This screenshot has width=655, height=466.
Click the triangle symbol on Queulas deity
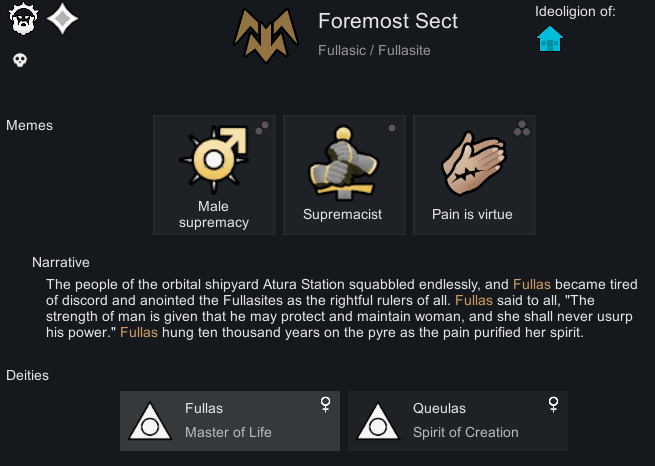click(x=376, y=421)
